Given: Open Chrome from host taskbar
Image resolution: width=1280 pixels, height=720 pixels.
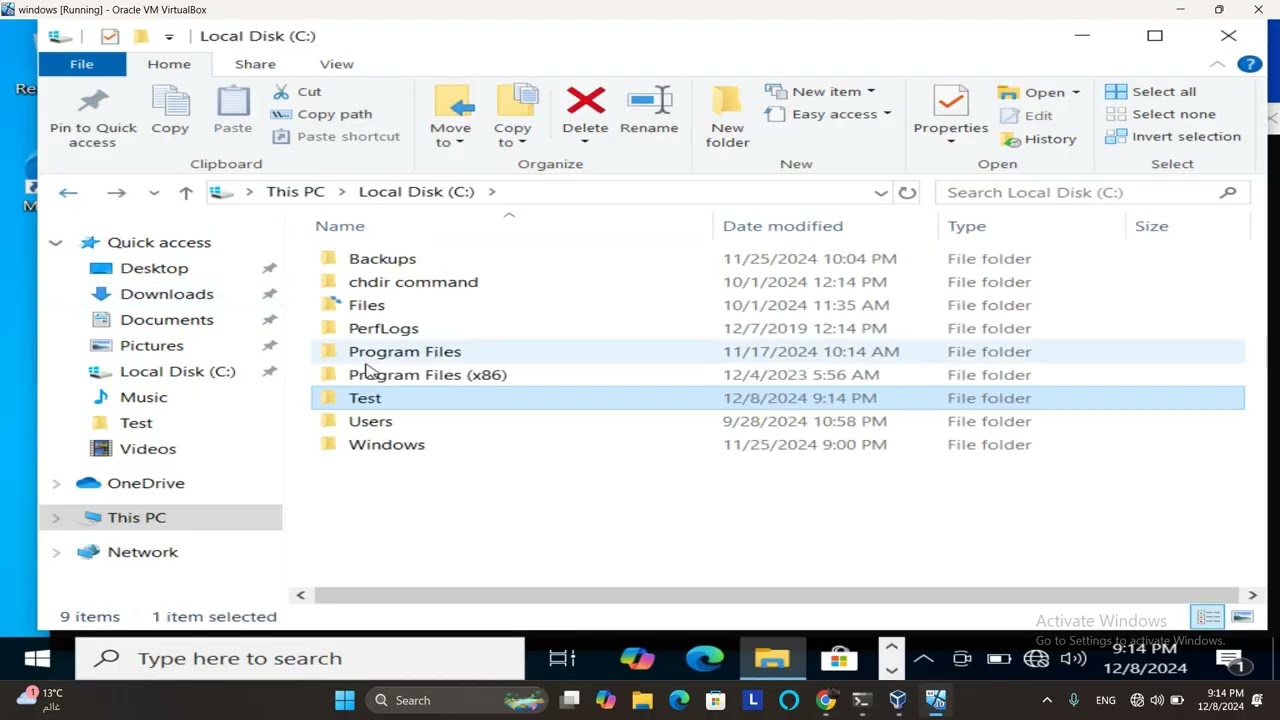Looking at the screenshot, I should pos(826,700).
